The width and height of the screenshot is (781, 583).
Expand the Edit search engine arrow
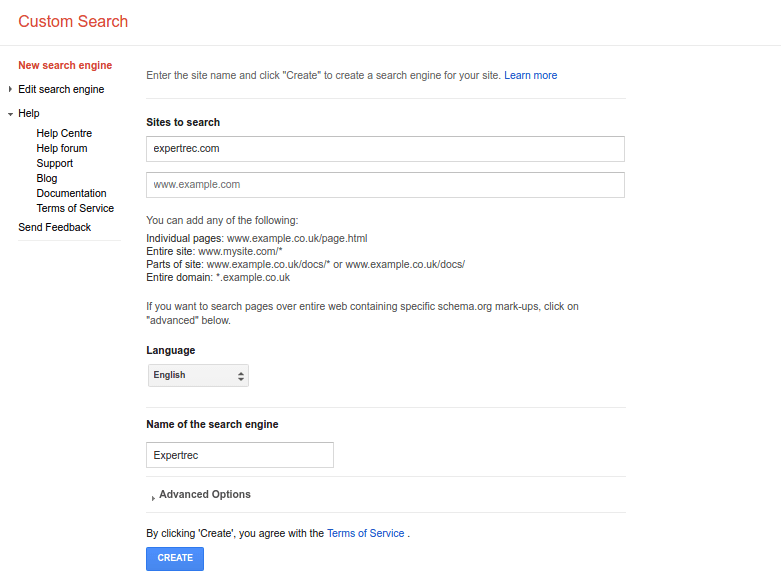(10, 90)
